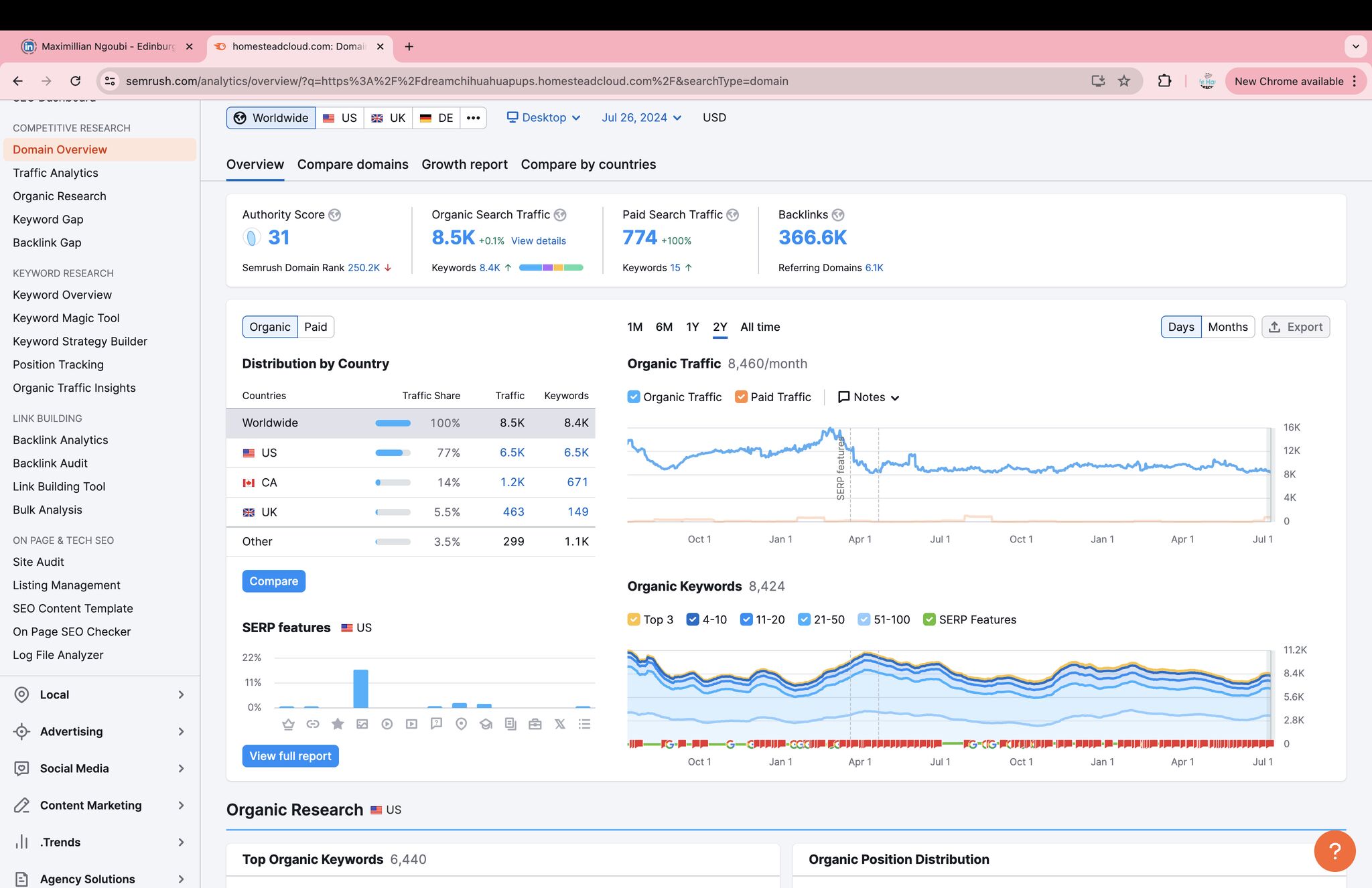Expand the Local sidebar section
1372x888 pixels.
coord(99,694)
